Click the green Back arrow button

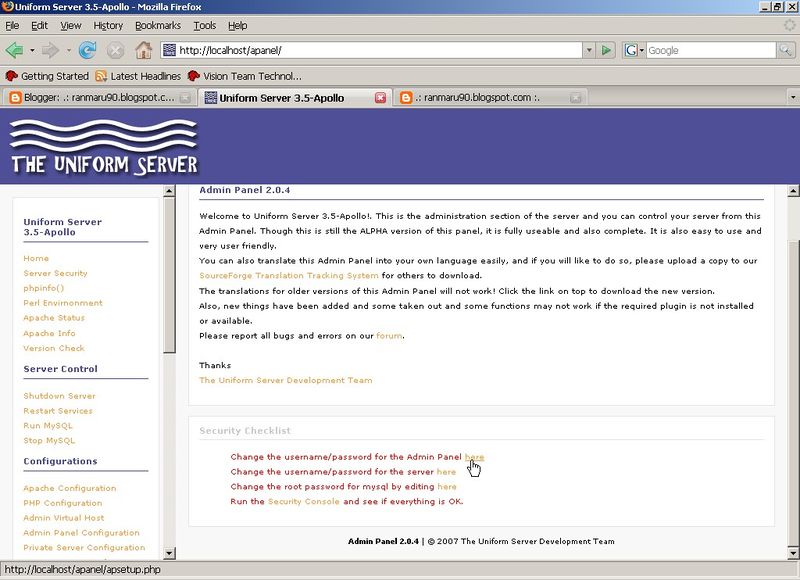tap(14, 50)
